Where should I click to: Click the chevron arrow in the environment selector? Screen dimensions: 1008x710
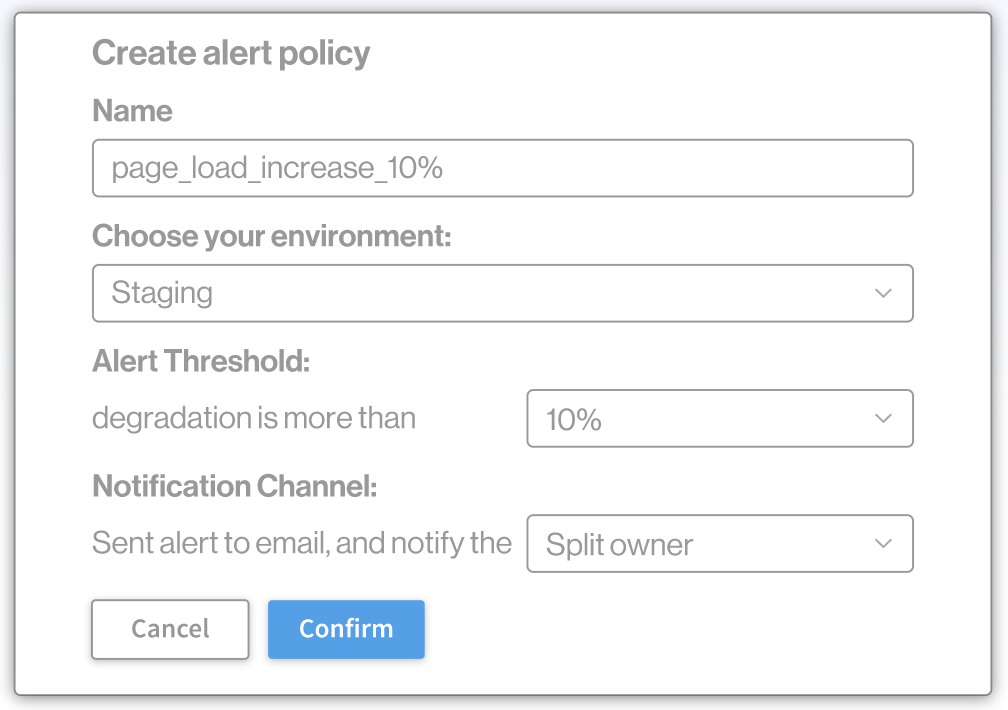883,293
